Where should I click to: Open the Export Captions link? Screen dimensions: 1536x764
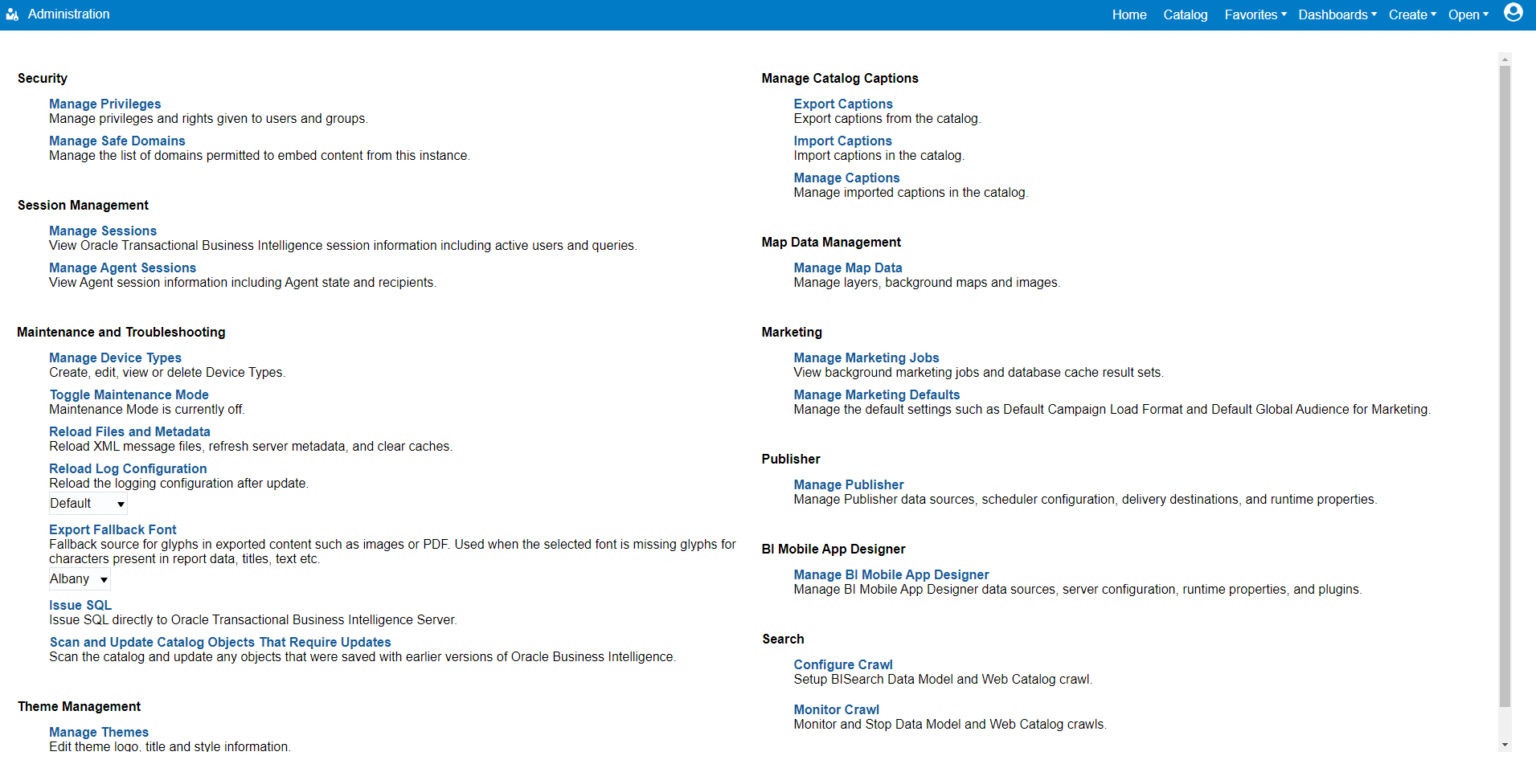click(x=843, y=104)
